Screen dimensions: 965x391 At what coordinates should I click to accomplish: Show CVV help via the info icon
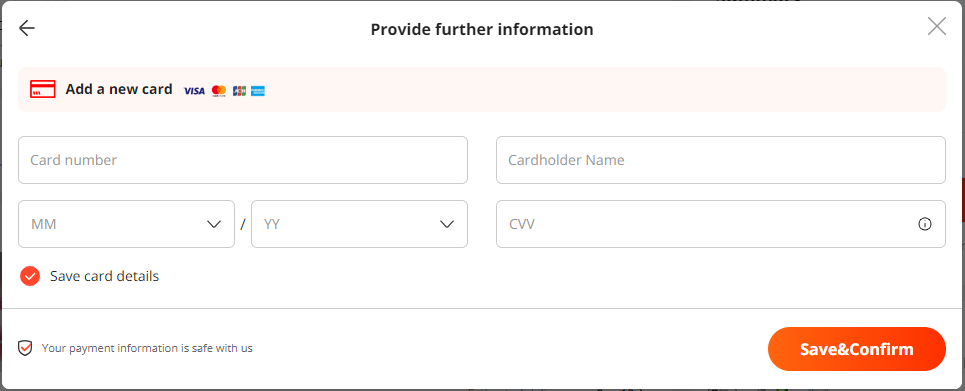click(924, 224)
